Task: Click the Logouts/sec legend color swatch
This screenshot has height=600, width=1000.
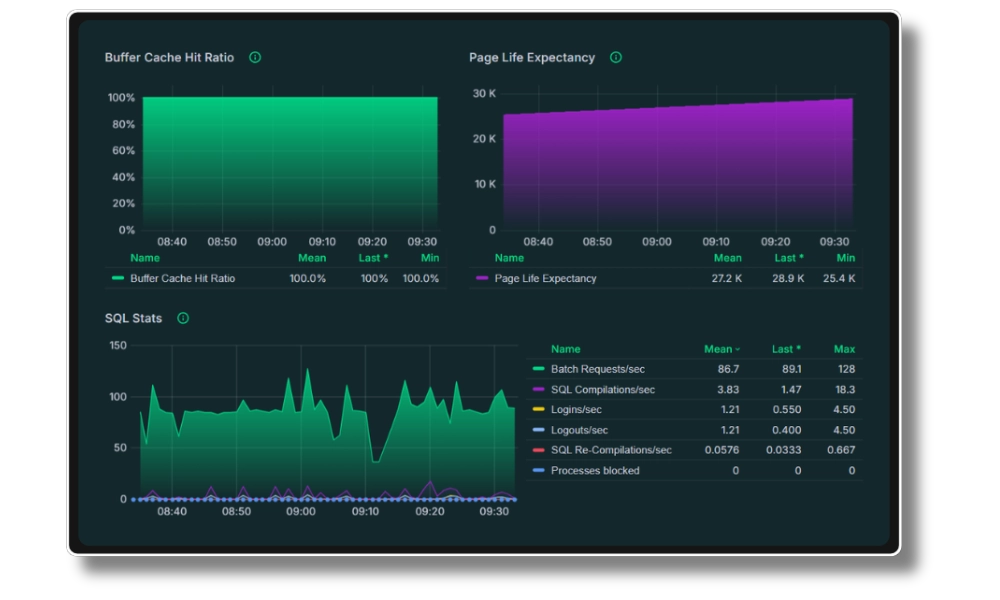Action: coord(538,430)
